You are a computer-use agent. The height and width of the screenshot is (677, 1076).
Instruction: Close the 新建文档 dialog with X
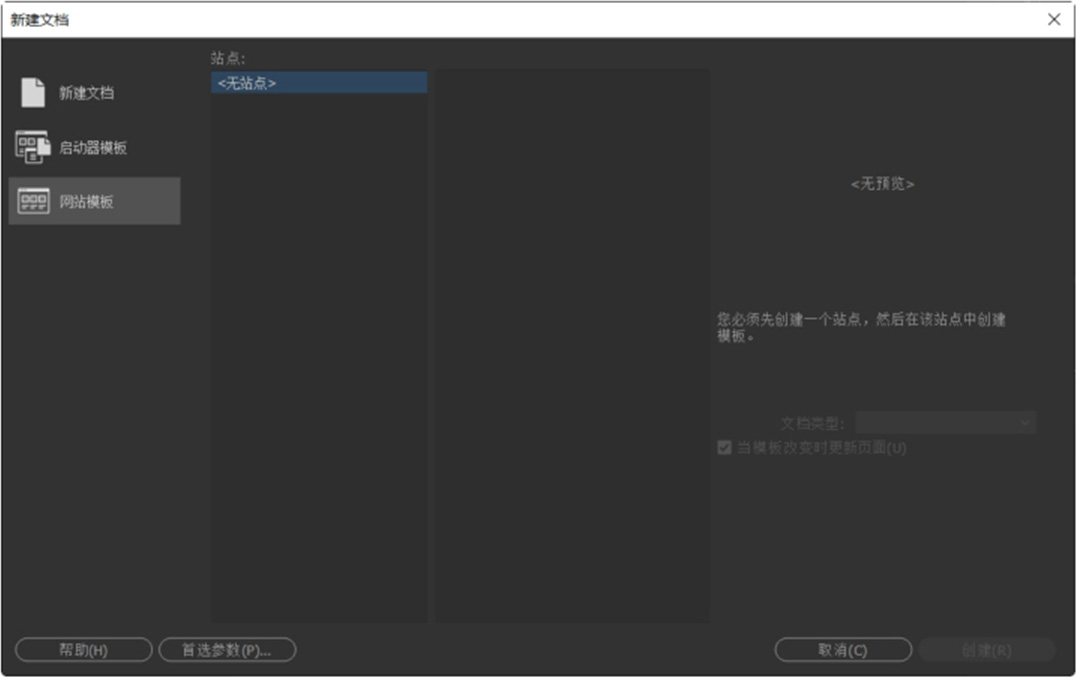(x=1054, y=19)
